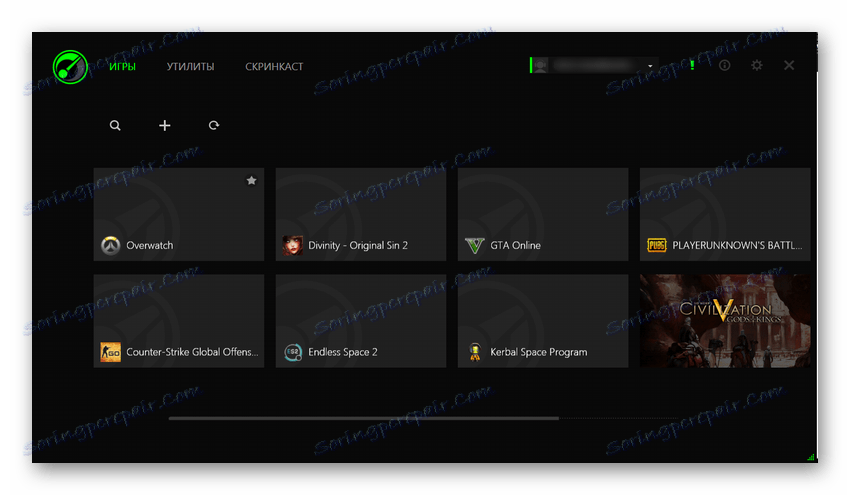Click the PUBG game icon
This screenshot has height=495, width=850.
(x=656, y=245)
